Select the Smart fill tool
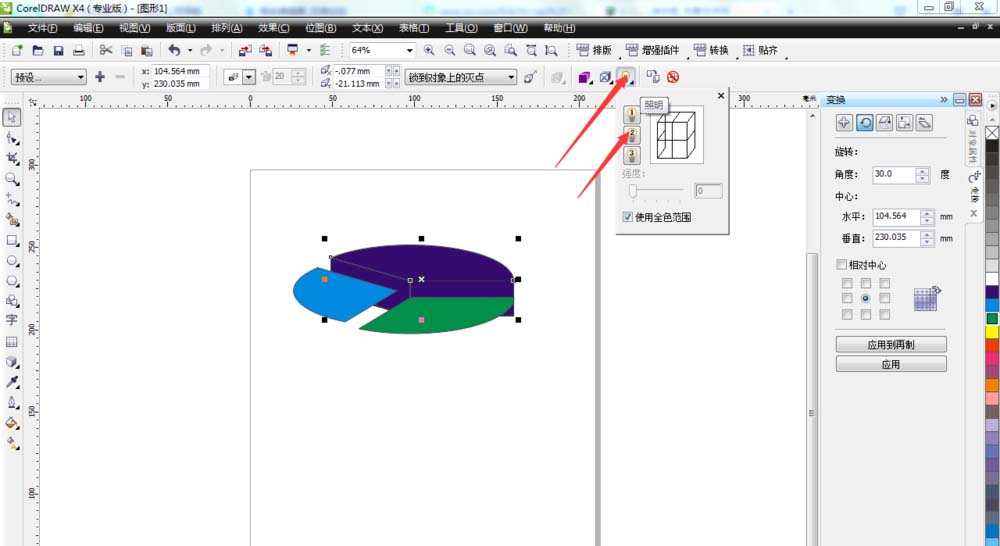 (x=12, y=219)
